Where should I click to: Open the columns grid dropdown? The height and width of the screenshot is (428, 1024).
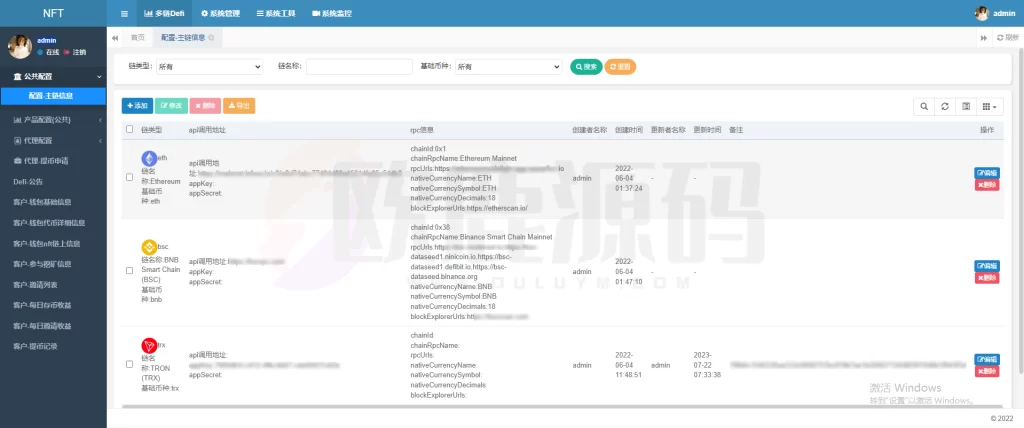(990, 107)
